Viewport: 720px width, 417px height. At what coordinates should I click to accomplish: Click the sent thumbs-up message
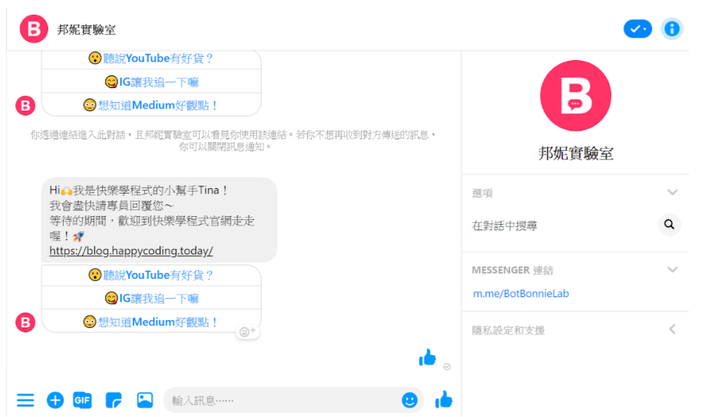[x=428, y=357]
